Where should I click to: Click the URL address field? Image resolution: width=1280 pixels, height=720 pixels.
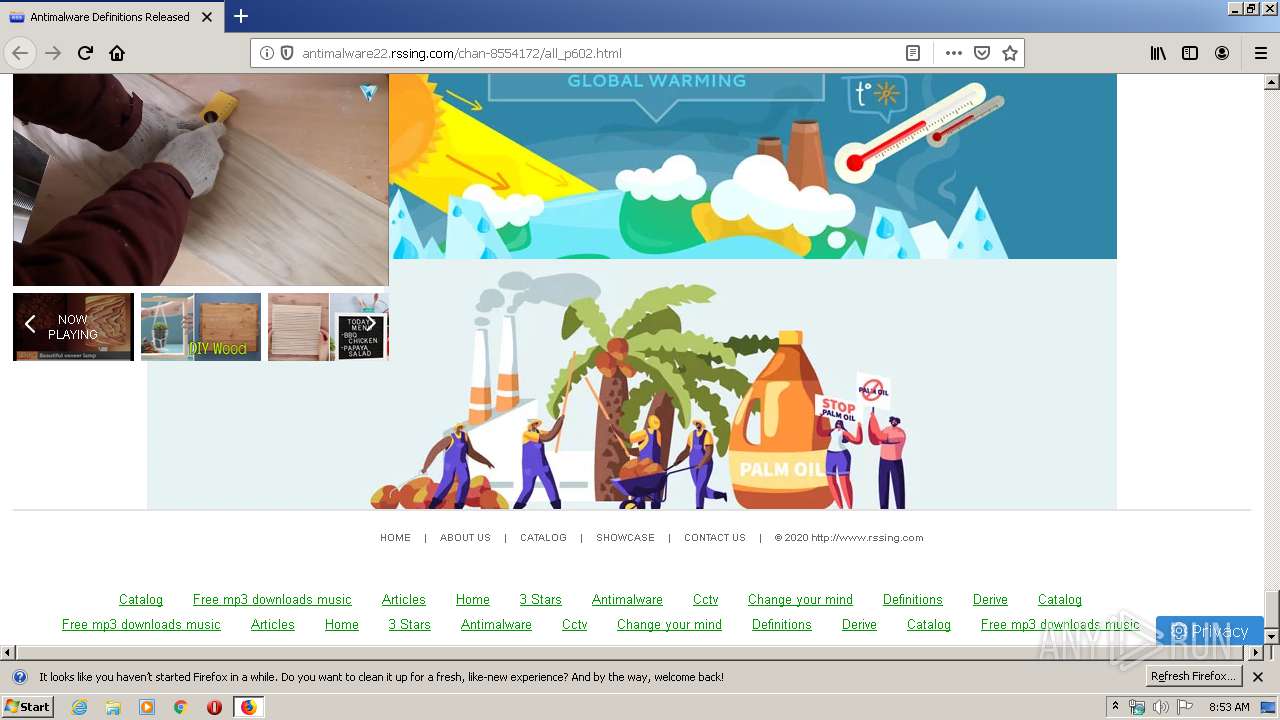[x=598, y=53]
